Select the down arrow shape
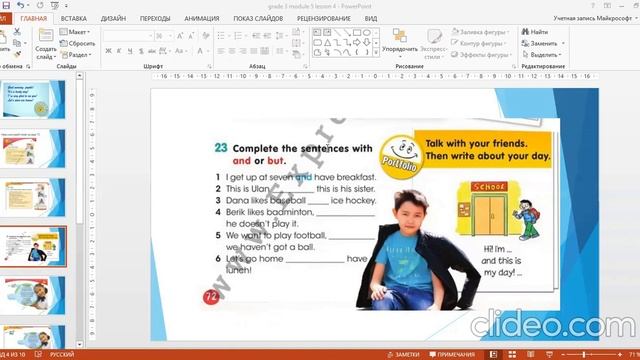This screenshot has height=360, width=640. pyautogui.click(x=367, y=42)
